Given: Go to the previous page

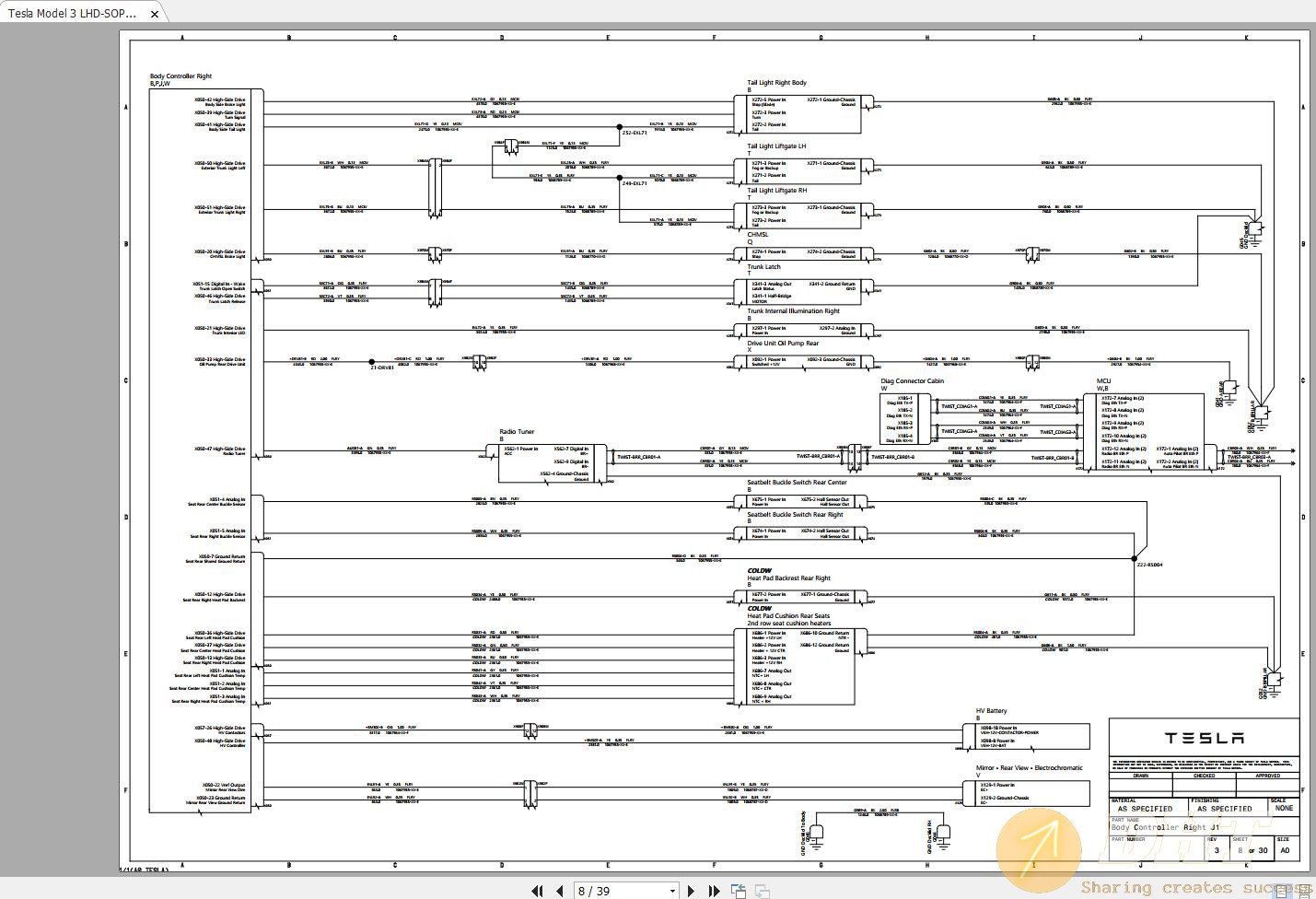Looking at the screenshot, I should click(x=559, y=891).
